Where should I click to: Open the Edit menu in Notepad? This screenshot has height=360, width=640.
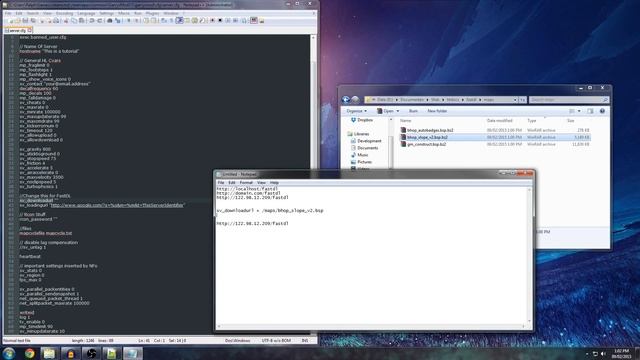pos(232,182)
